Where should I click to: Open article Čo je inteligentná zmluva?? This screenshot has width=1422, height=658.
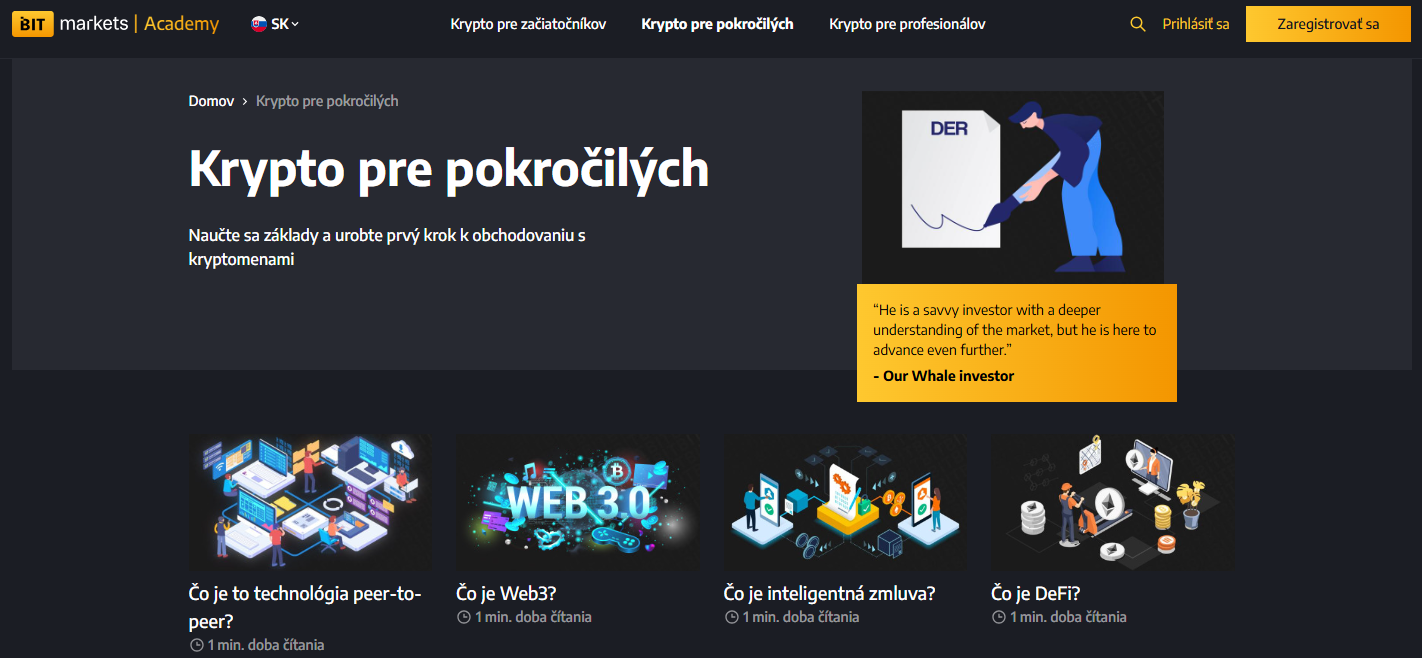(x=829, y=593)
